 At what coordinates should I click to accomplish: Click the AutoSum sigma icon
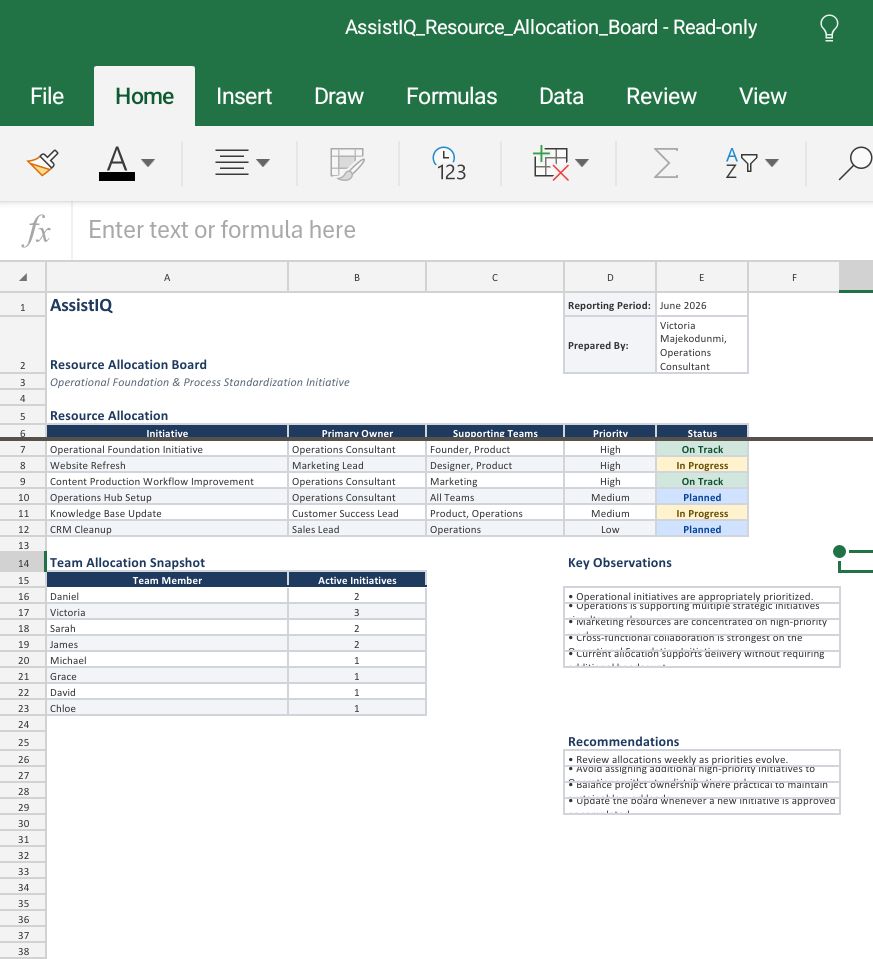666,163
